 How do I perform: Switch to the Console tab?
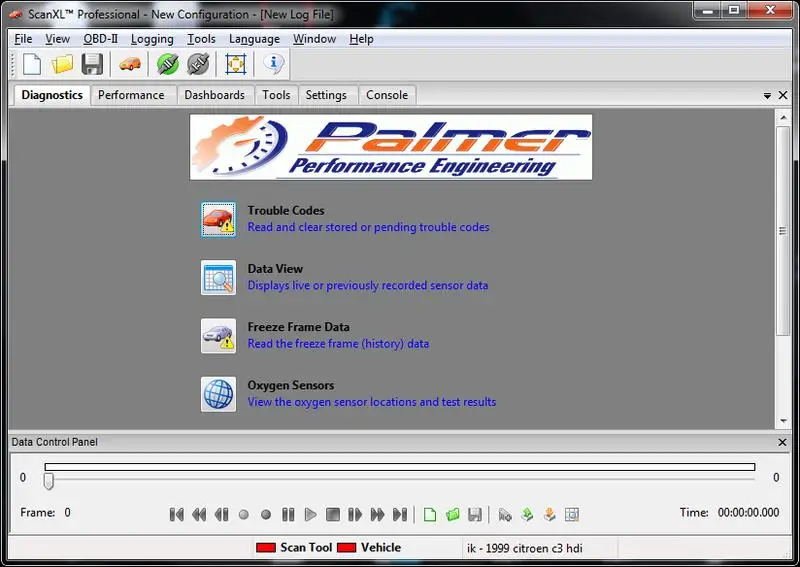click(387, 95)
